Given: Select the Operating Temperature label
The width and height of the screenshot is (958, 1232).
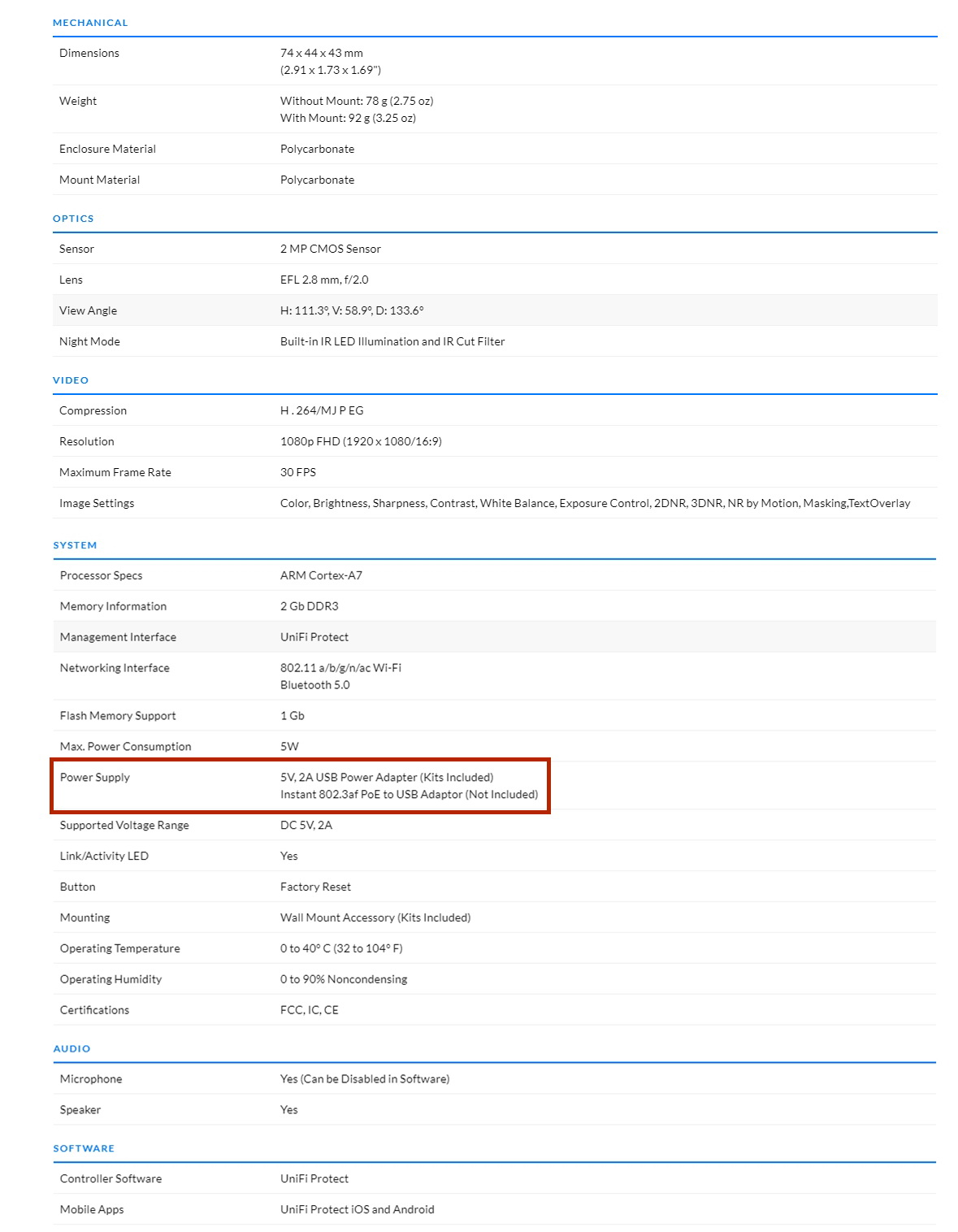Looking at the screenshot, I should (120, 949).
